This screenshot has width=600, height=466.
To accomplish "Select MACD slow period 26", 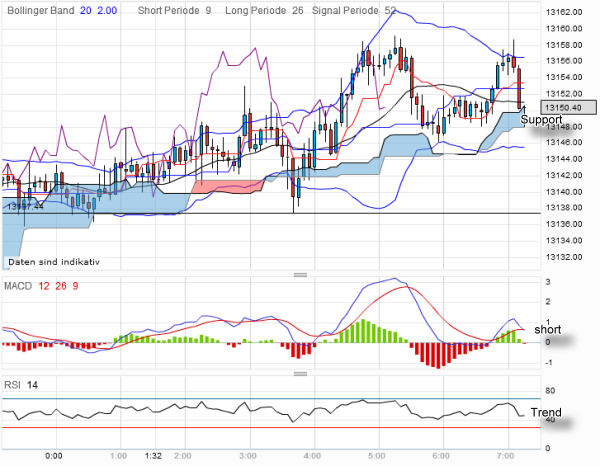I will point(61,286).
